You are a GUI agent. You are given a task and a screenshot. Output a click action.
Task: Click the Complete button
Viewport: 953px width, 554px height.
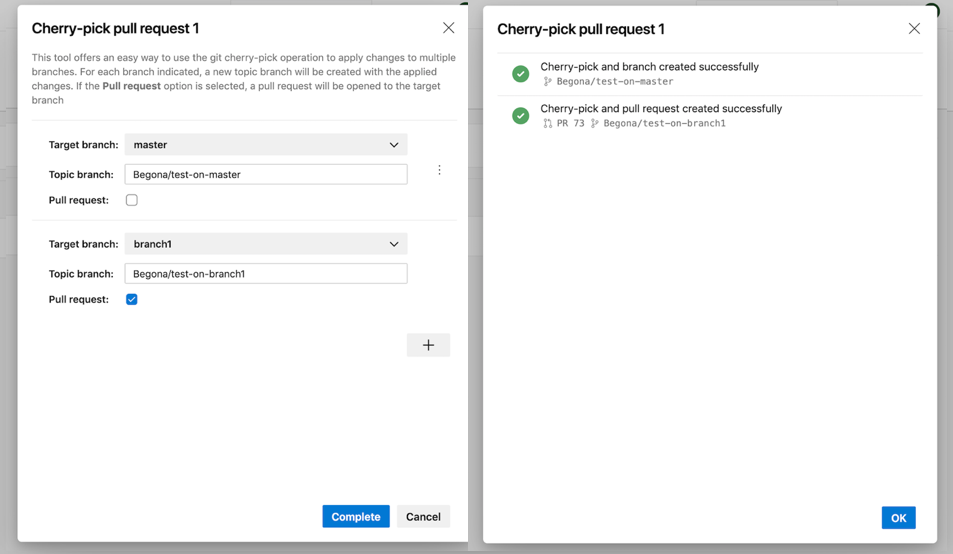click(x=356, y=516)
